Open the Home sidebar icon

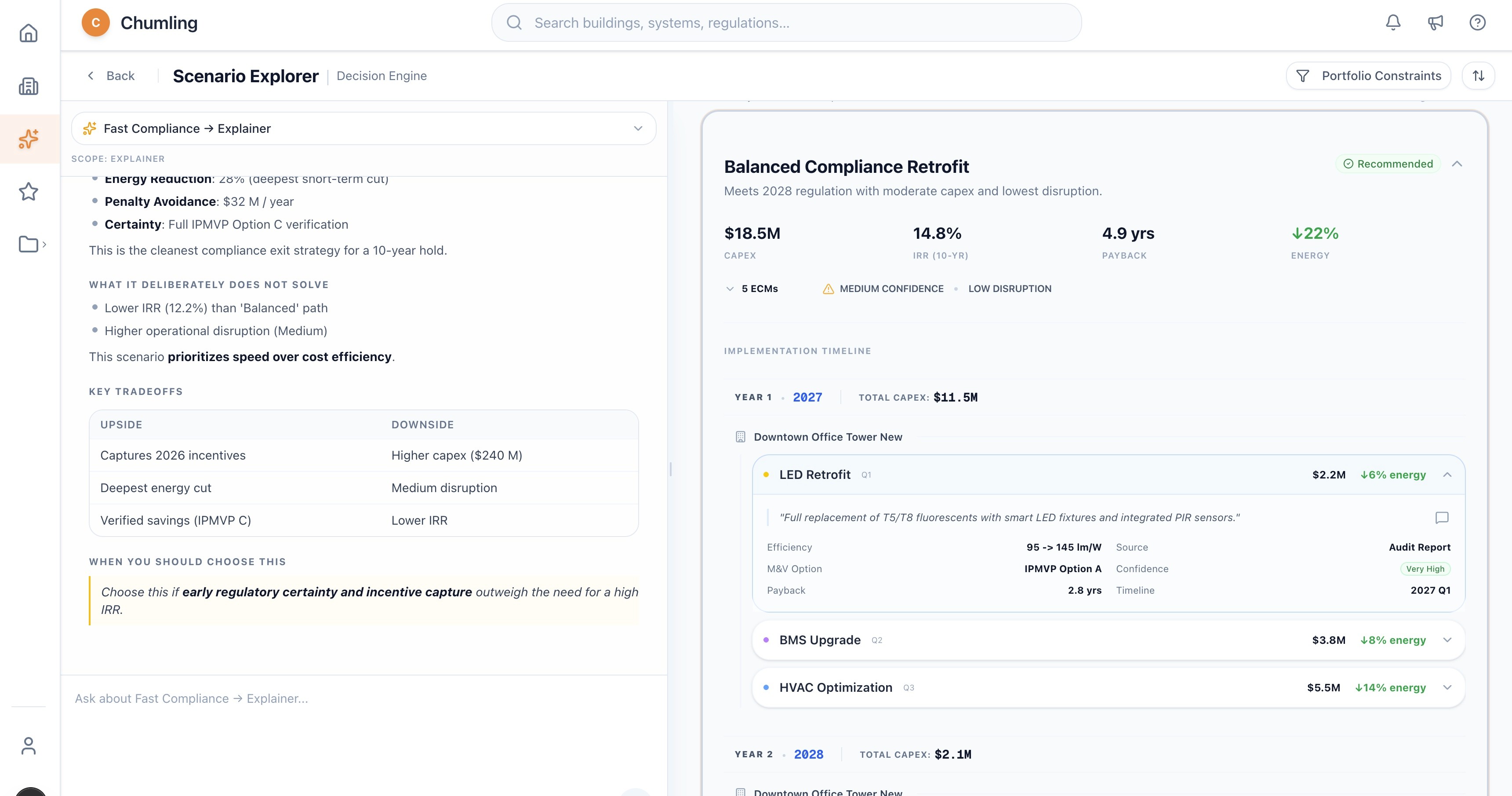pos(28,33)
